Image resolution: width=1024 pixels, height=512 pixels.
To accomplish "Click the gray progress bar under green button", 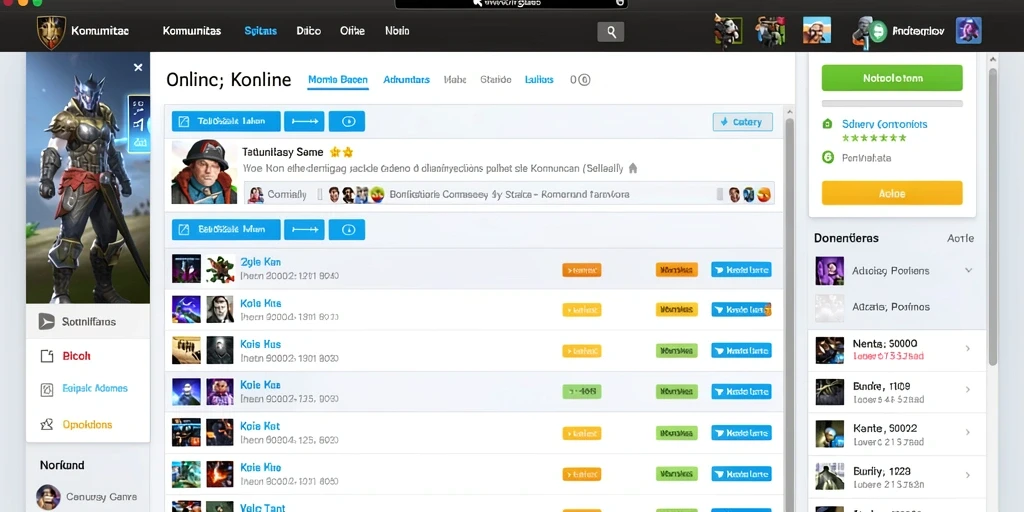I will coord(892,103).
